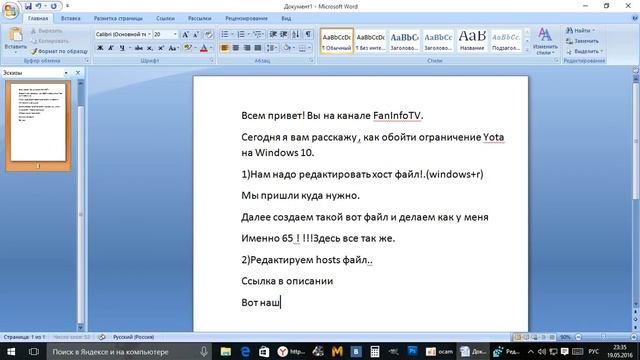The width and height of the screenshot is (640, 360).
Task: Toggle superscript x² formatting
Action: [x=161, y=48]
